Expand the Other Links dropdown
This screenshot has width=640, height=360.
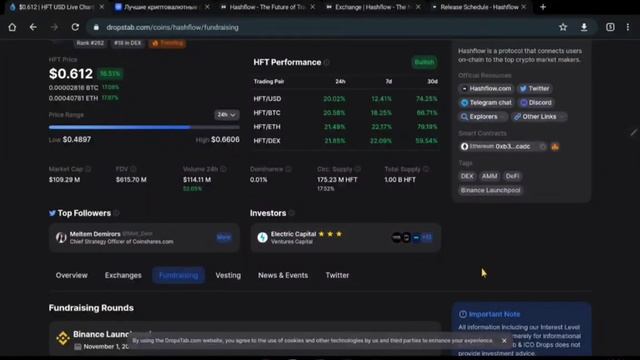(539, 117)
